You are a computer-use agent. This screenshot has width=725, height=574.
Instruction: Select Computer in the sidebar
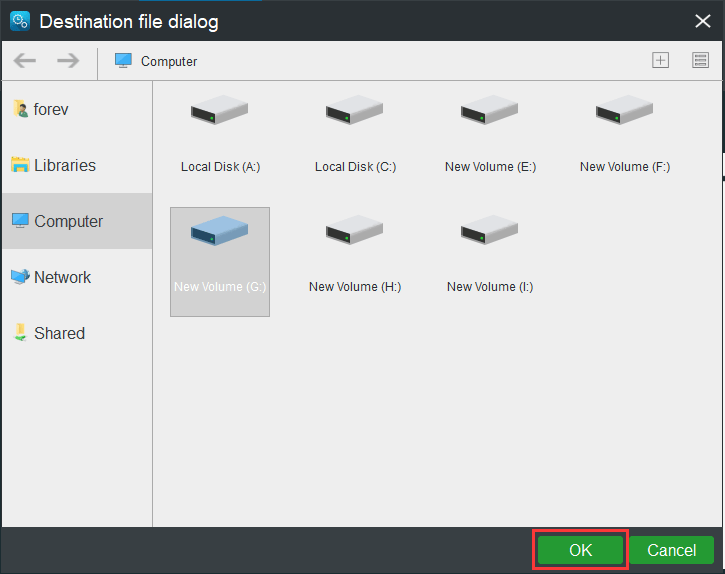[77, 221]
